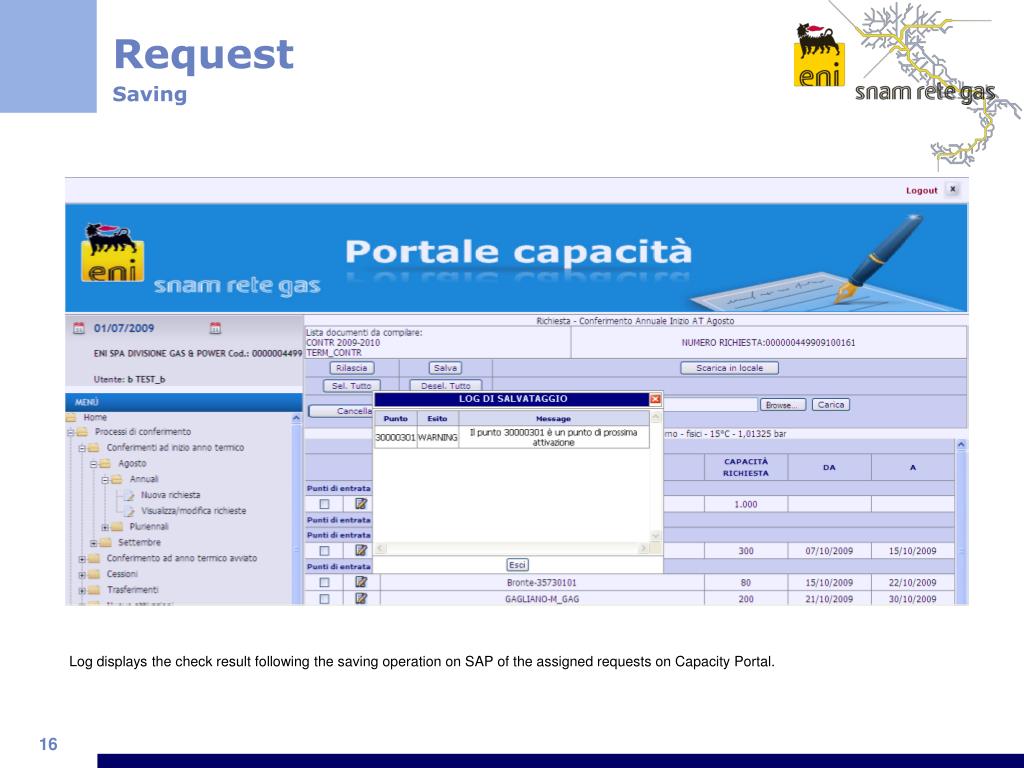Open Visualizza/modifica richieste in the menu
The height and width of the screenshot is (768, 1024).
(194, 511)
